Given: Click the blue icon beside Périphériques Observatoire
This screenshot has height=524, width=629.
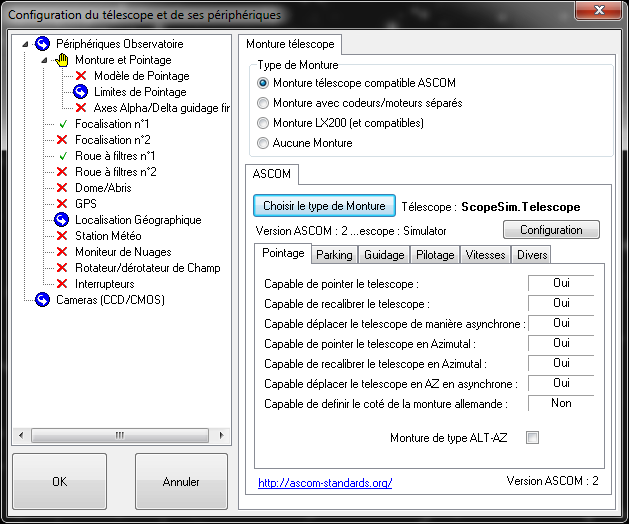Looking at the screenshot, I should (x=42, y=44).
